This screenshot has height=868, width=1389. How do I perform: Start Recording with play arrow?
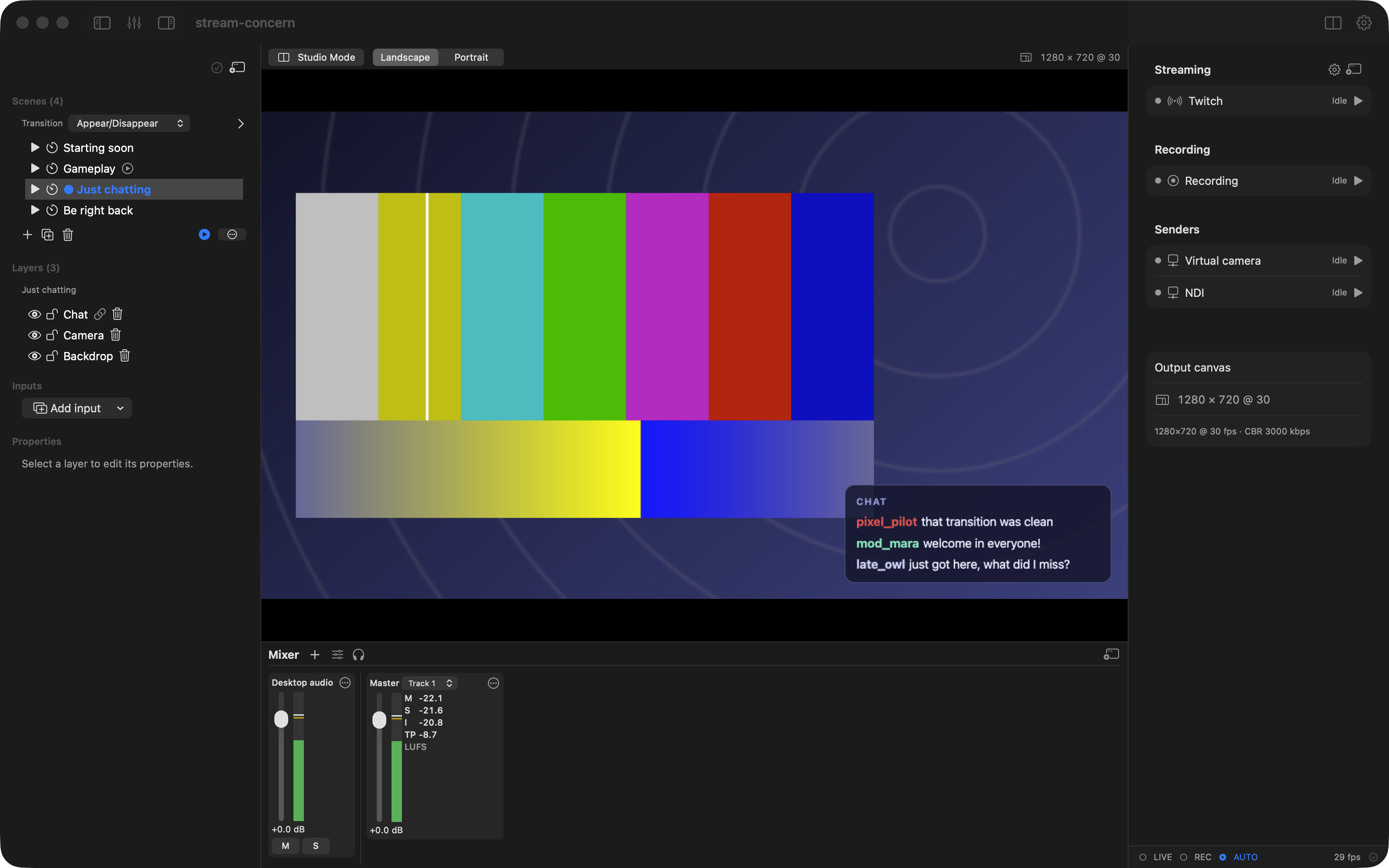pos(1358,181)
